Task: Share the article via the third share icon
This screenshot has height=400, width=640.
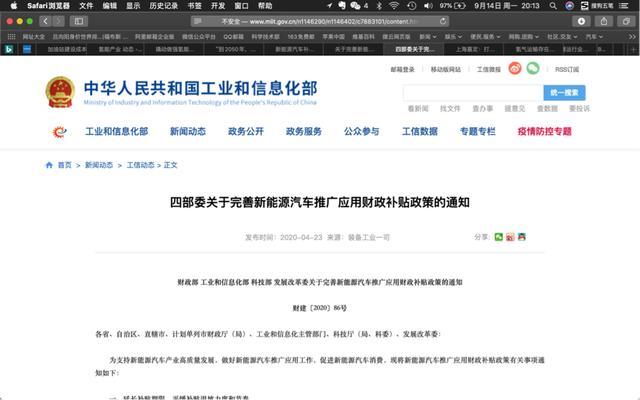Action: pos(521,237)
